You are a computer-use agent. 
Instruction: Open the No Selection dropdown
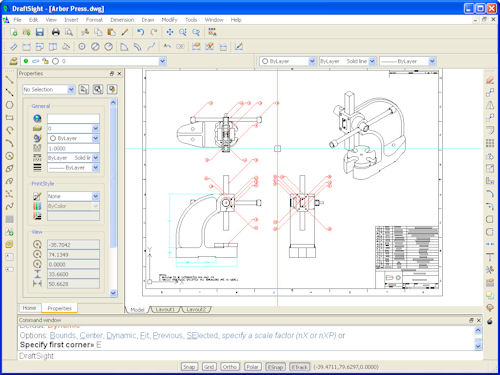pyautogui.click(x=71, y=89)
